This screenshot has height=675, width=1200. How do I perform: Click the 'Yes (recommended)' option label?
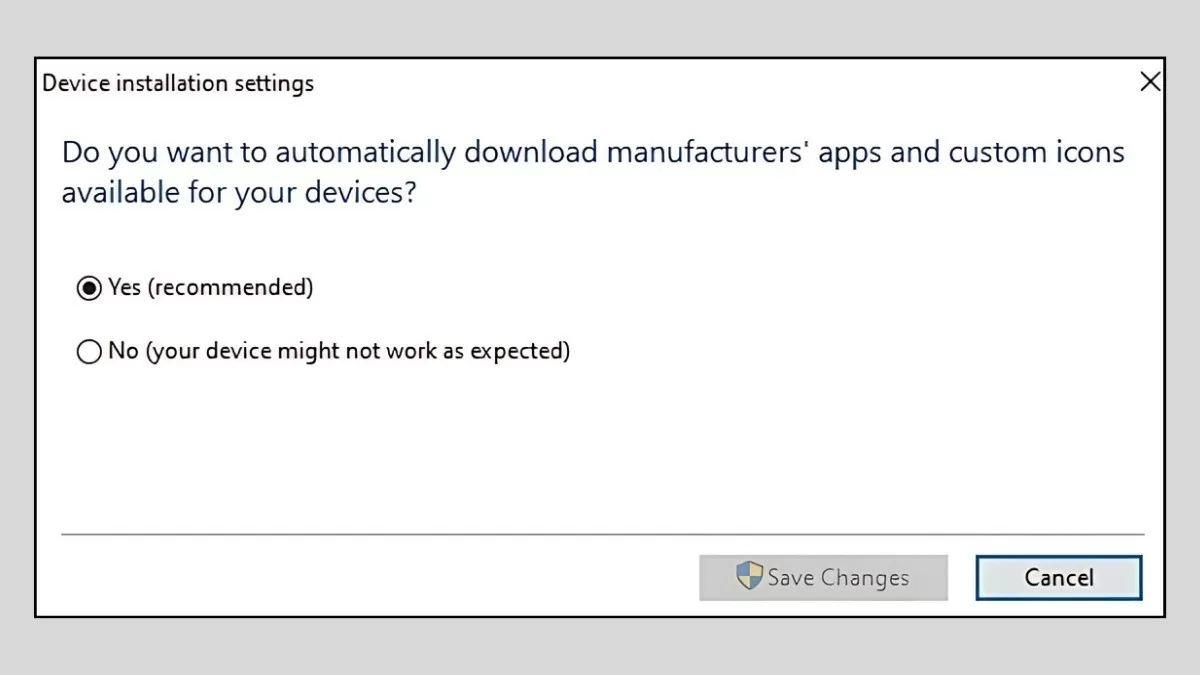point(211,288)
